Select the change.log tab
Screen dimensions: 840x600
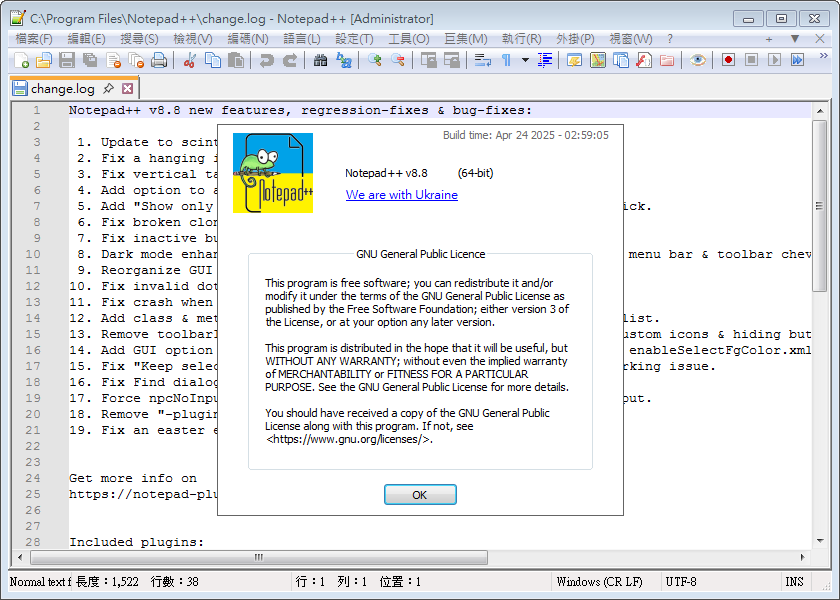tap(62, 88)
